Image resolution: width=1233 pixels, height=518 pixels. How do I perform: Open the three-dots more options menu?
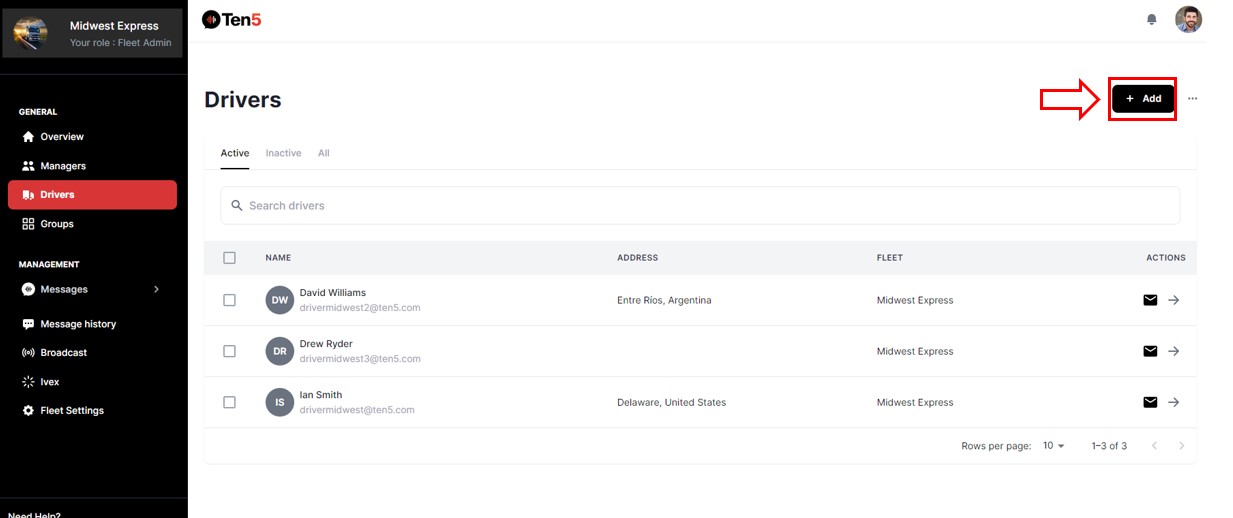(x=1192, y=99)
